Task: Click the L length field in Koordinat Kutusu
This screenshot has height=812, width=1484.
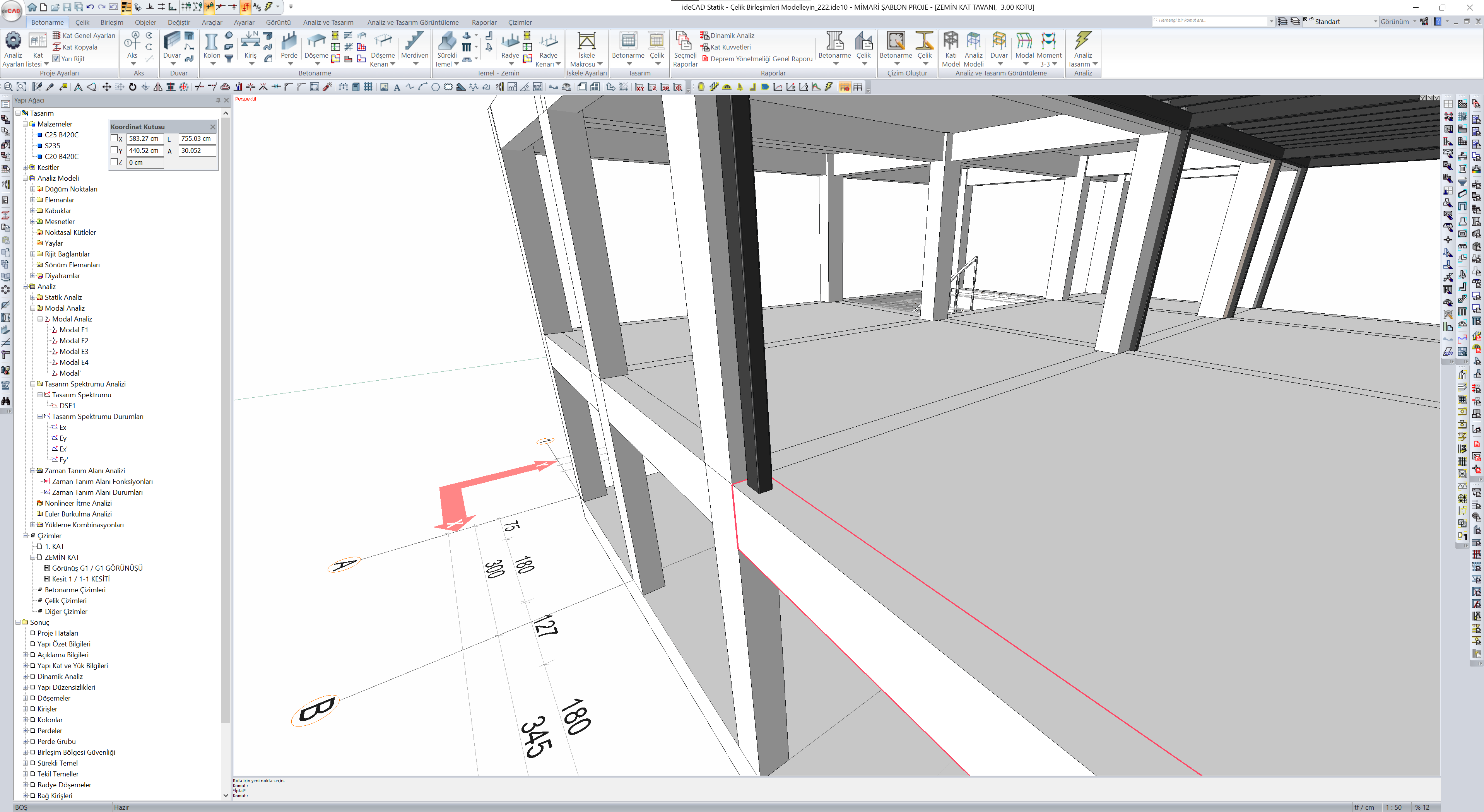Action: click(x=197, y=139)
